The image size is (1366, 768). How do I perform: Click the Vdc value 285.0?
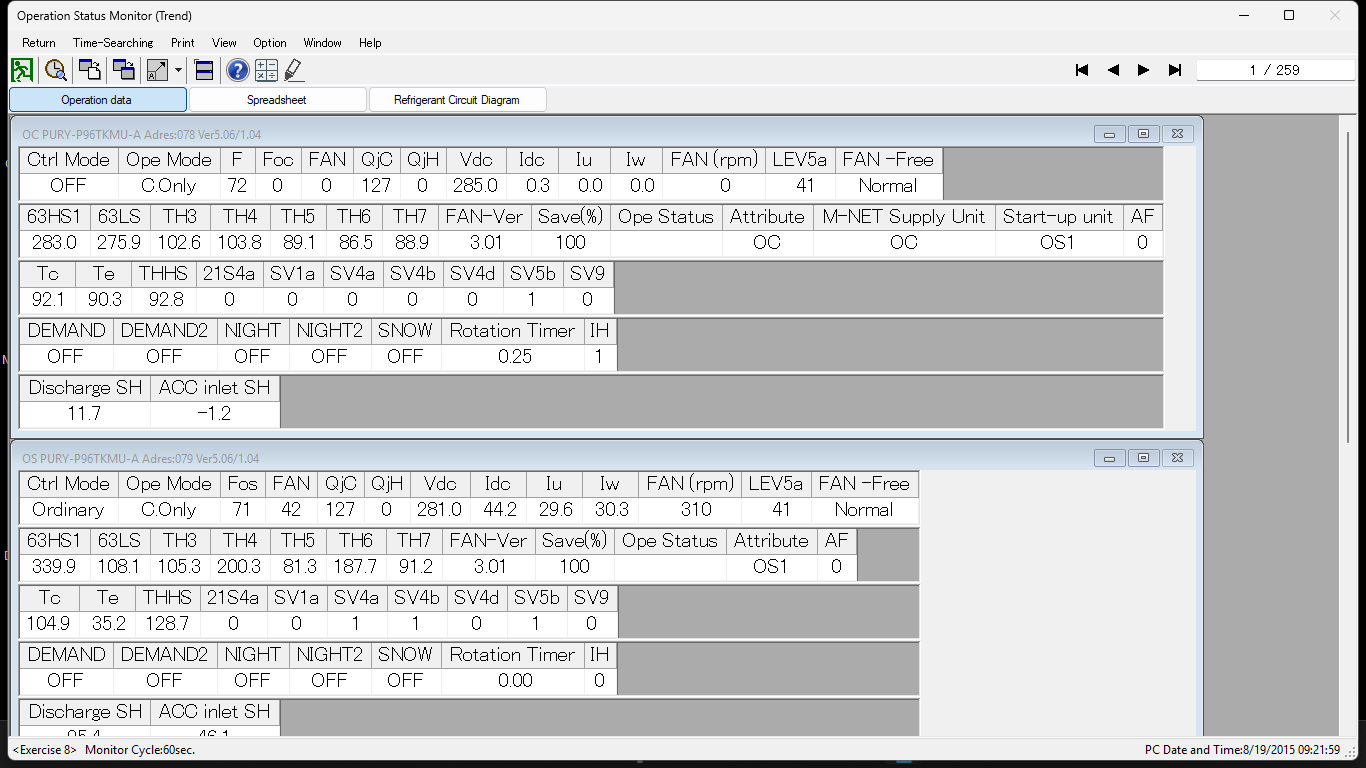[x=475, y=186]
